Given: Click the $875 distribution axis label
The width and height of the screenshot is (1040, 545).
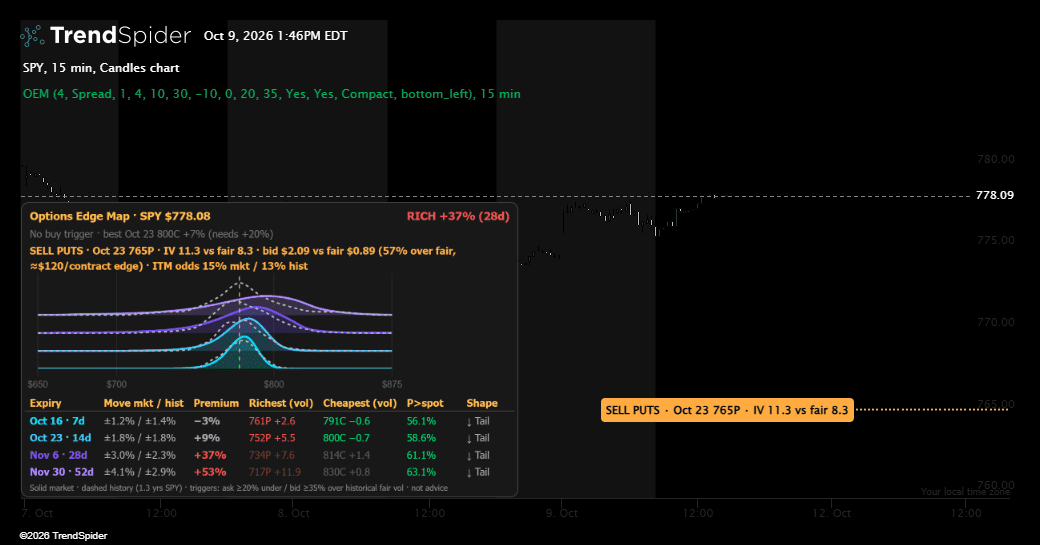Looking at the screenshot, I should point(391,385).
